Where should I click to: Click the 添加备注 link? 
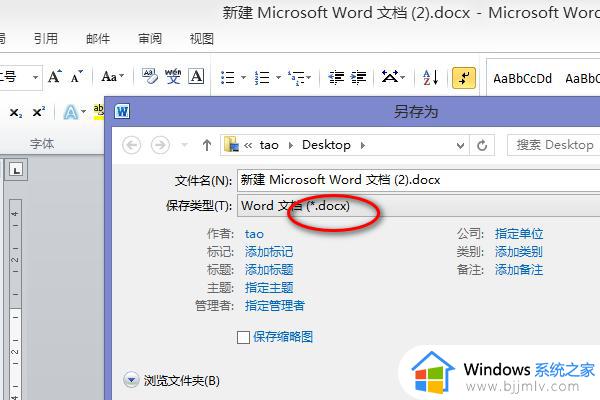coord(518,270)
